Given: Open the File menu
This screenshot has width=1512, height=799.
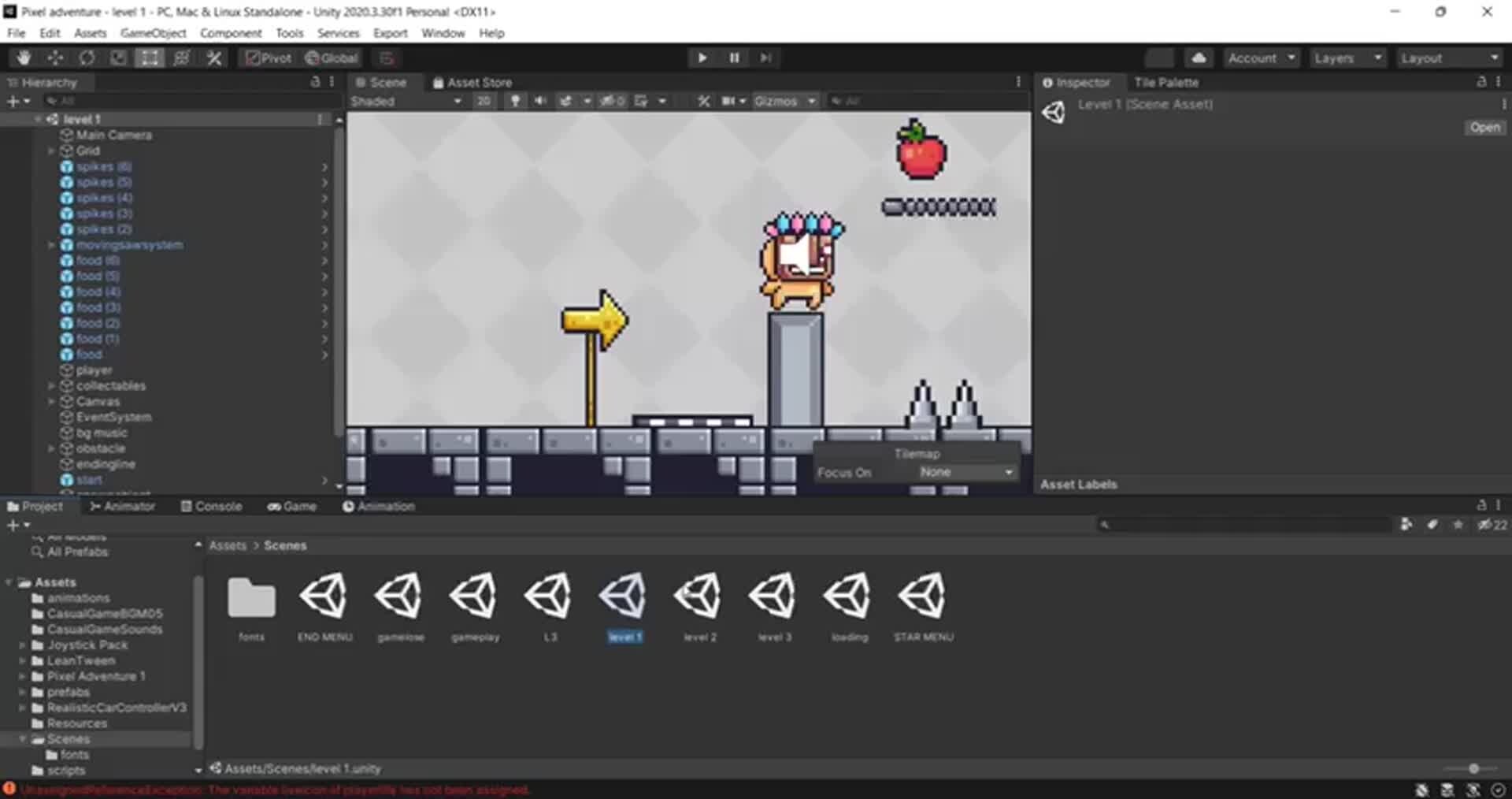Looking at the screenshot, I should pos(17,33).
